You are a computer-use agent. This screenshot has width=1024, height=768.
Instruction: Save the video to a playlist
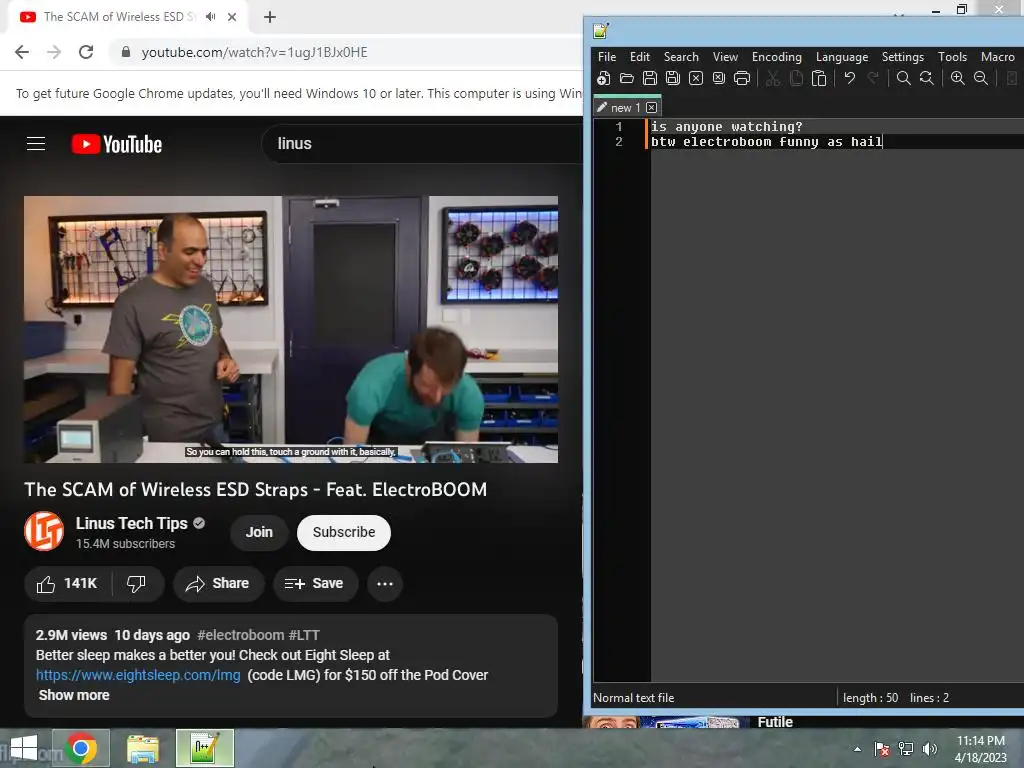pyautogui.click(x=315, y=583)
